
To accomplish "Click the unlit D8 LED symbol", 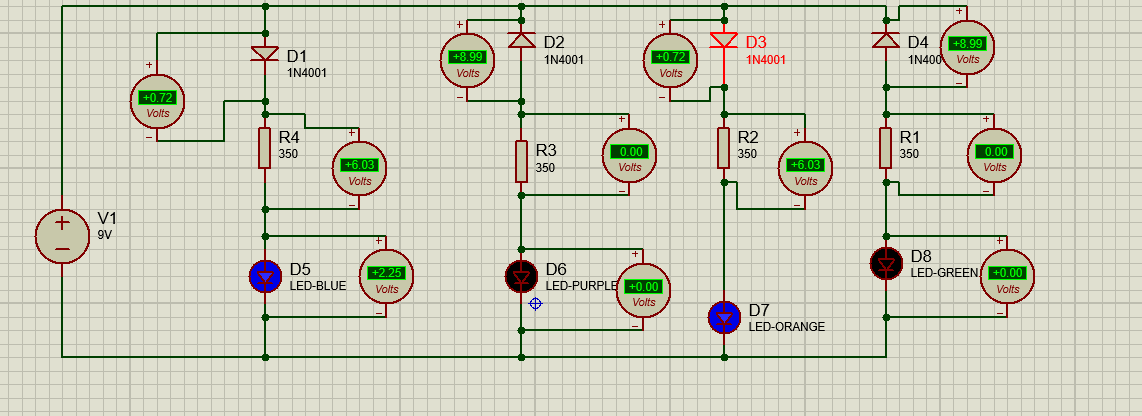I will (886, 264).
